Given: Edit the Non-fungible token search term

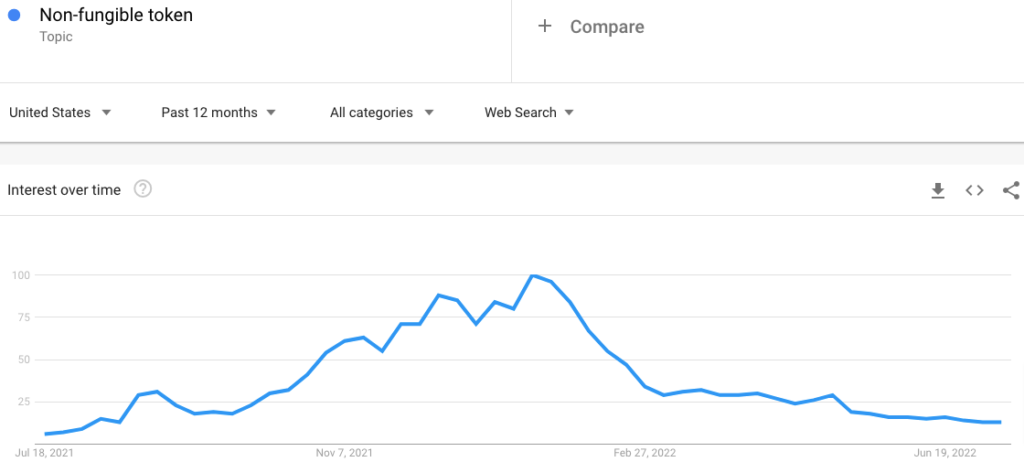Looking at the screenshot, I should (x=115, y=16).
